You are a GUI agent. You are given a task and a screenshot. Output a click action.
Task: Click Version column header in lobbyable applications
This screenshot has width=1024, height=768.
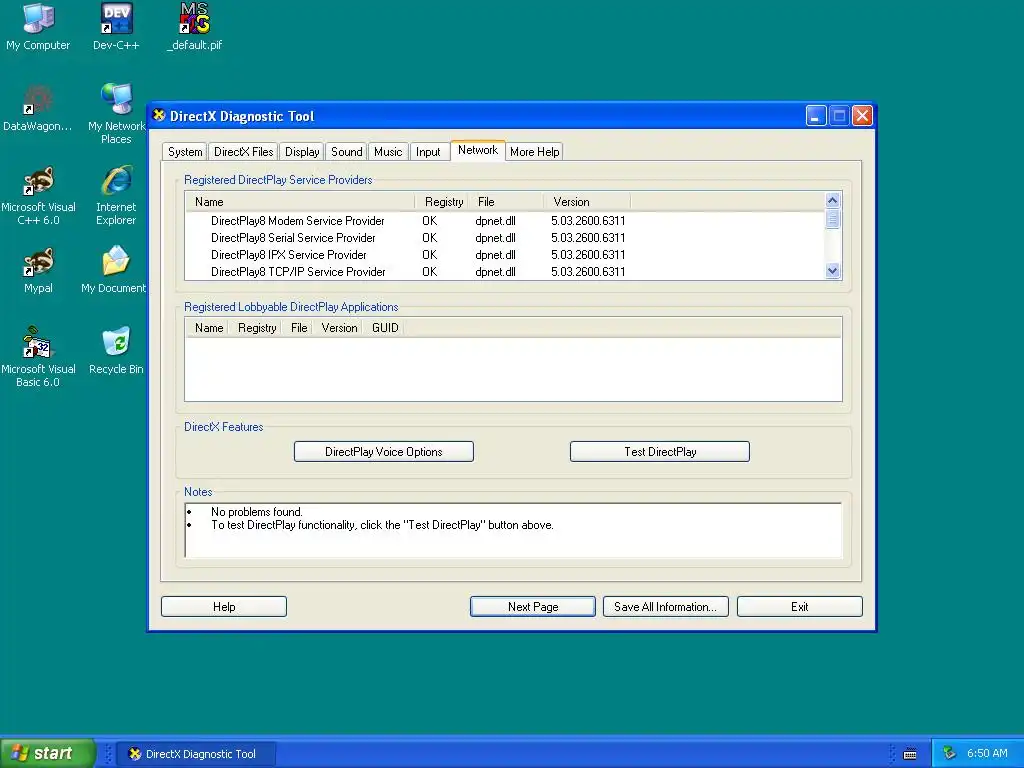pyautogui.click(x=339, y=328)
